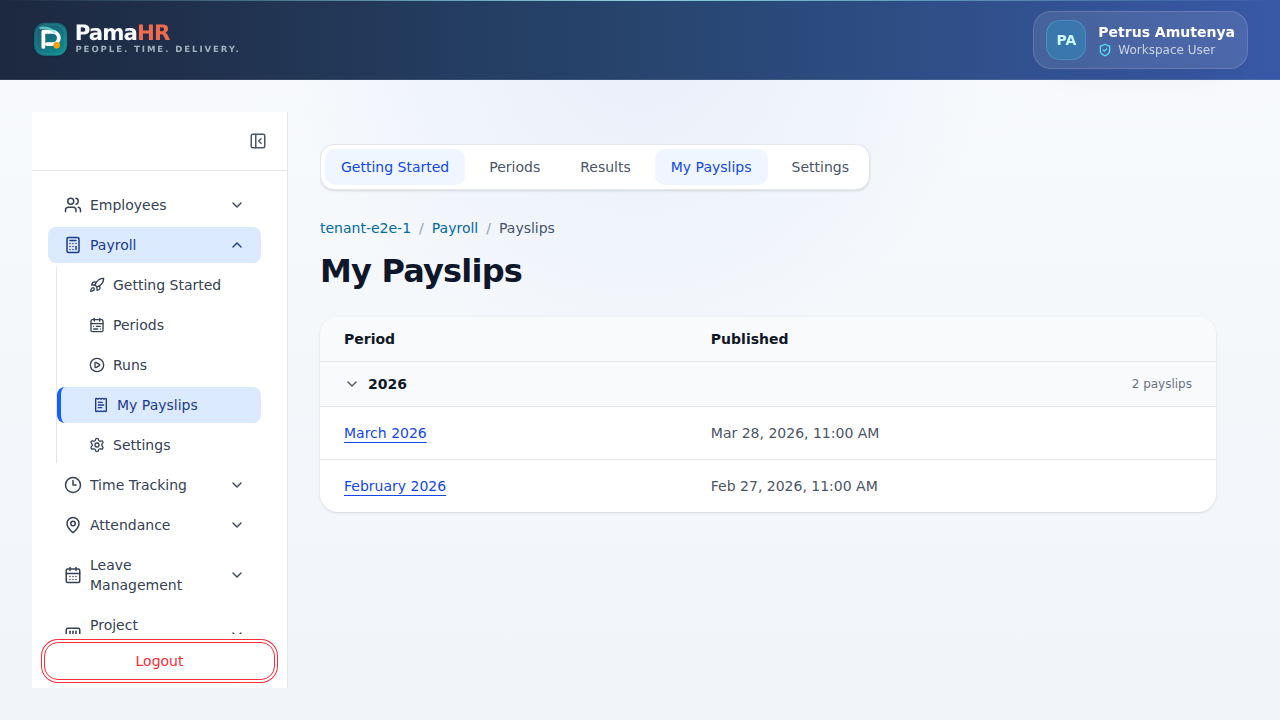Go to Payroll breadcrumb link
This screenshot has width=1280, height=720.
(x=455, y=228)
